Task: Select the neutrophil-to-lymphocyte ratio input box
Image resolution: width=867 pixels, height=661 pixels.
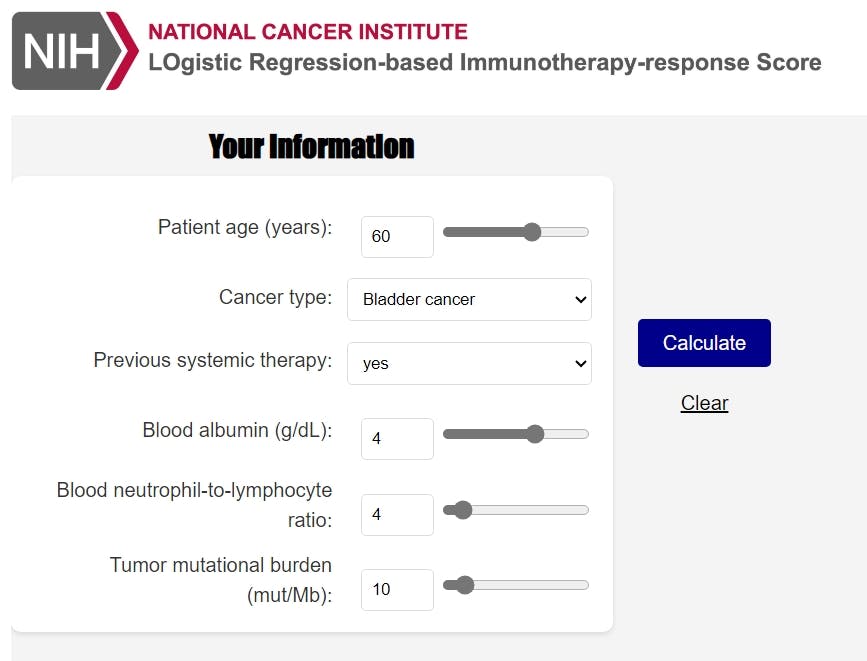Action: click(396, 514)
